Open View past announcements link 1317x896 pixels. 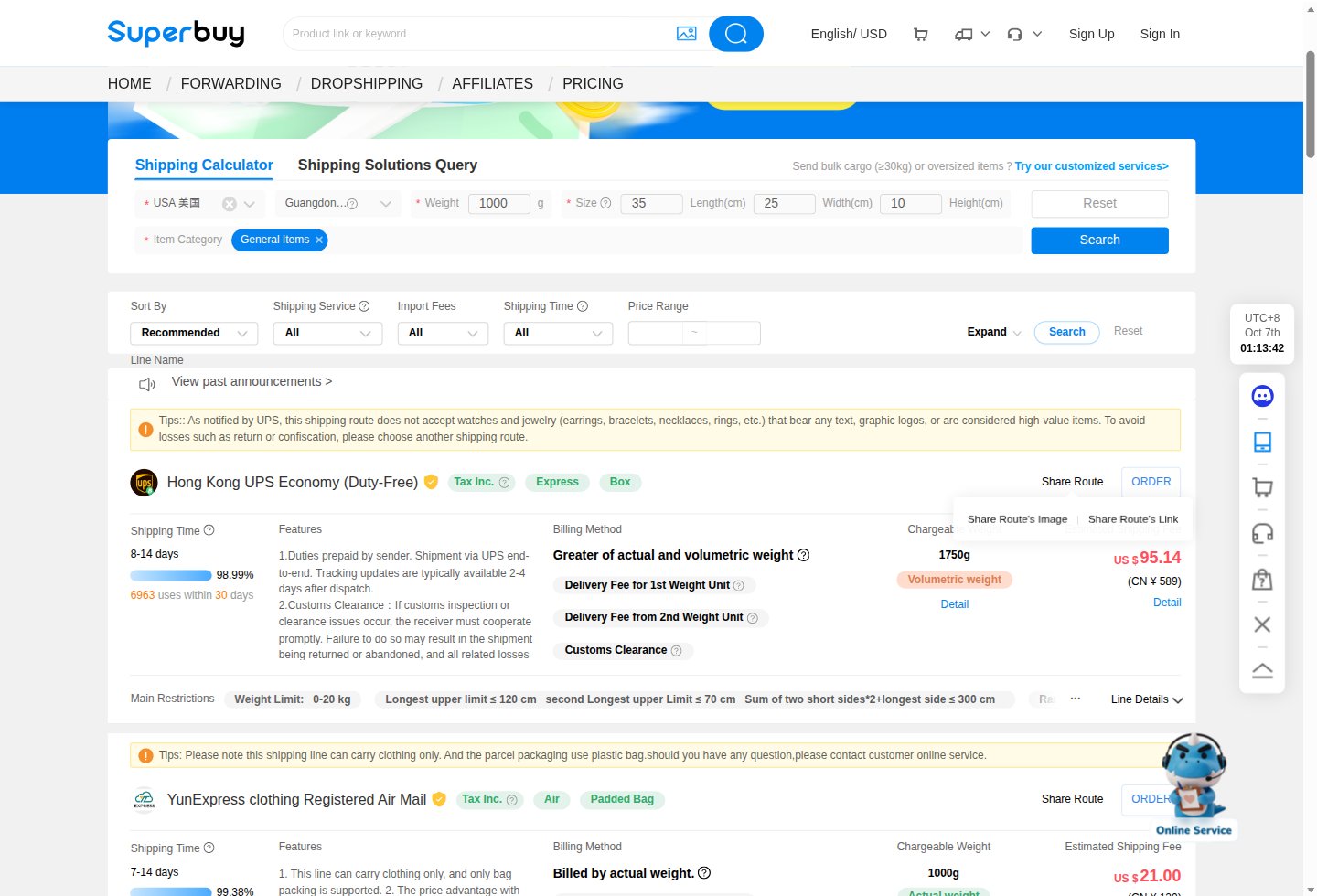pos(252,381)
